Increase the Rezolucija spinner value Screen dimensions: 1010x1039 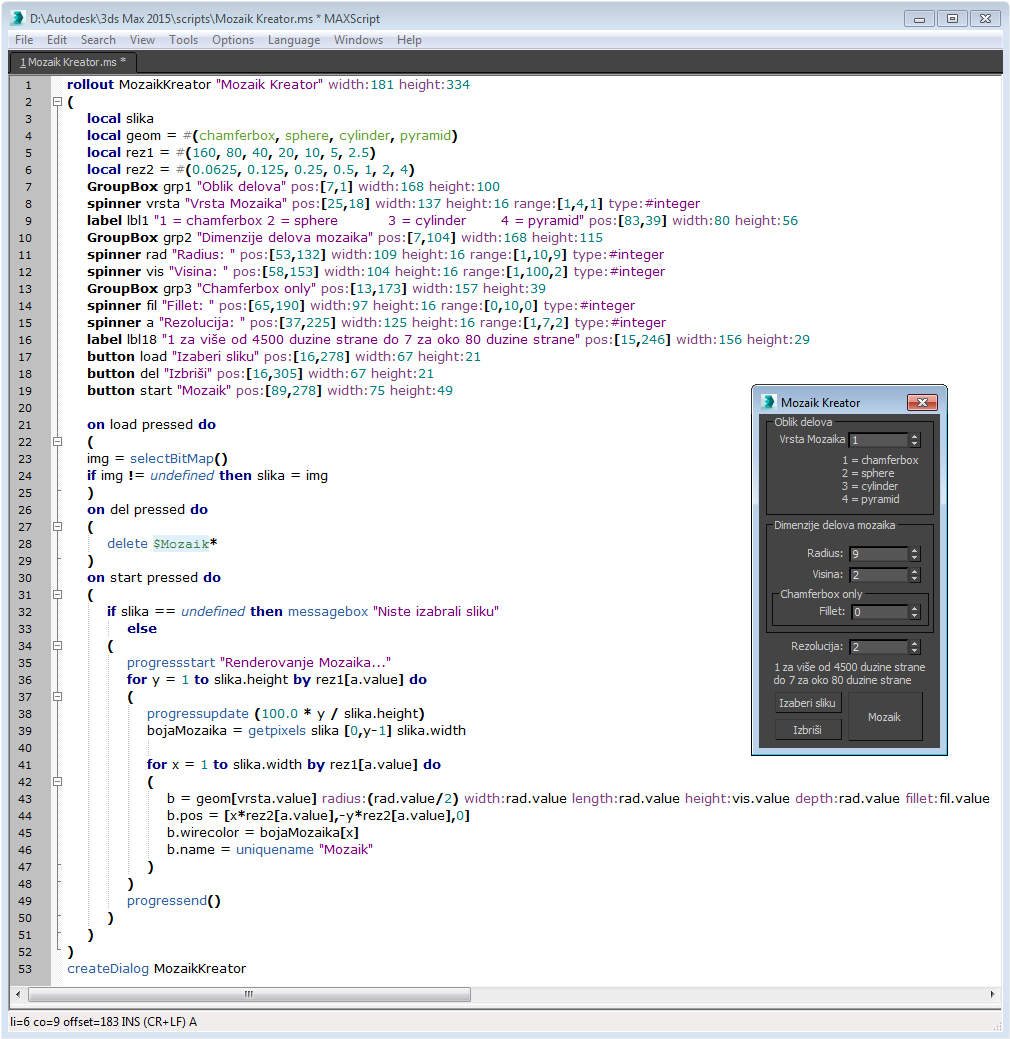(914, 643)
